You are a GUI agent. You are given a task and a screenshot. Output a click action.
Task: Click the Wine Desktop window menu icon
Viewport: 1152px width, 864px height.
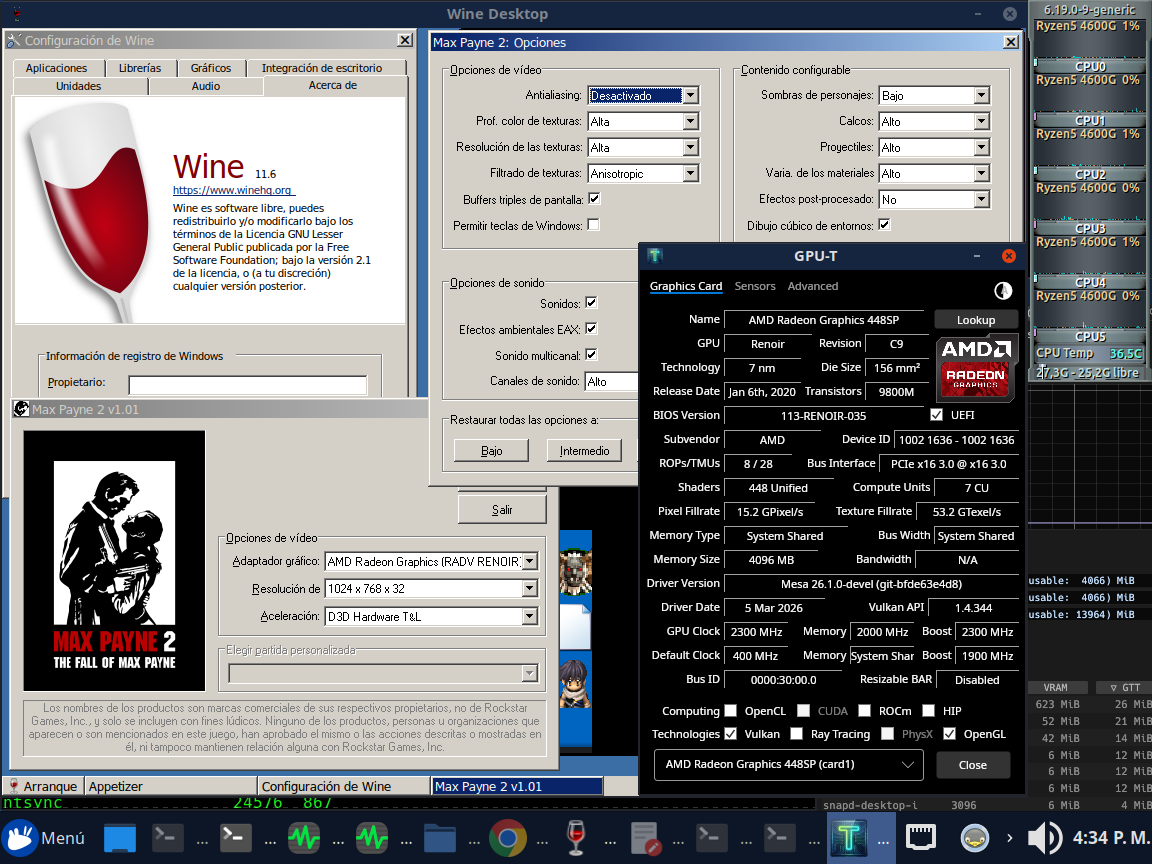pyautogui.click(x=17, y=13)
